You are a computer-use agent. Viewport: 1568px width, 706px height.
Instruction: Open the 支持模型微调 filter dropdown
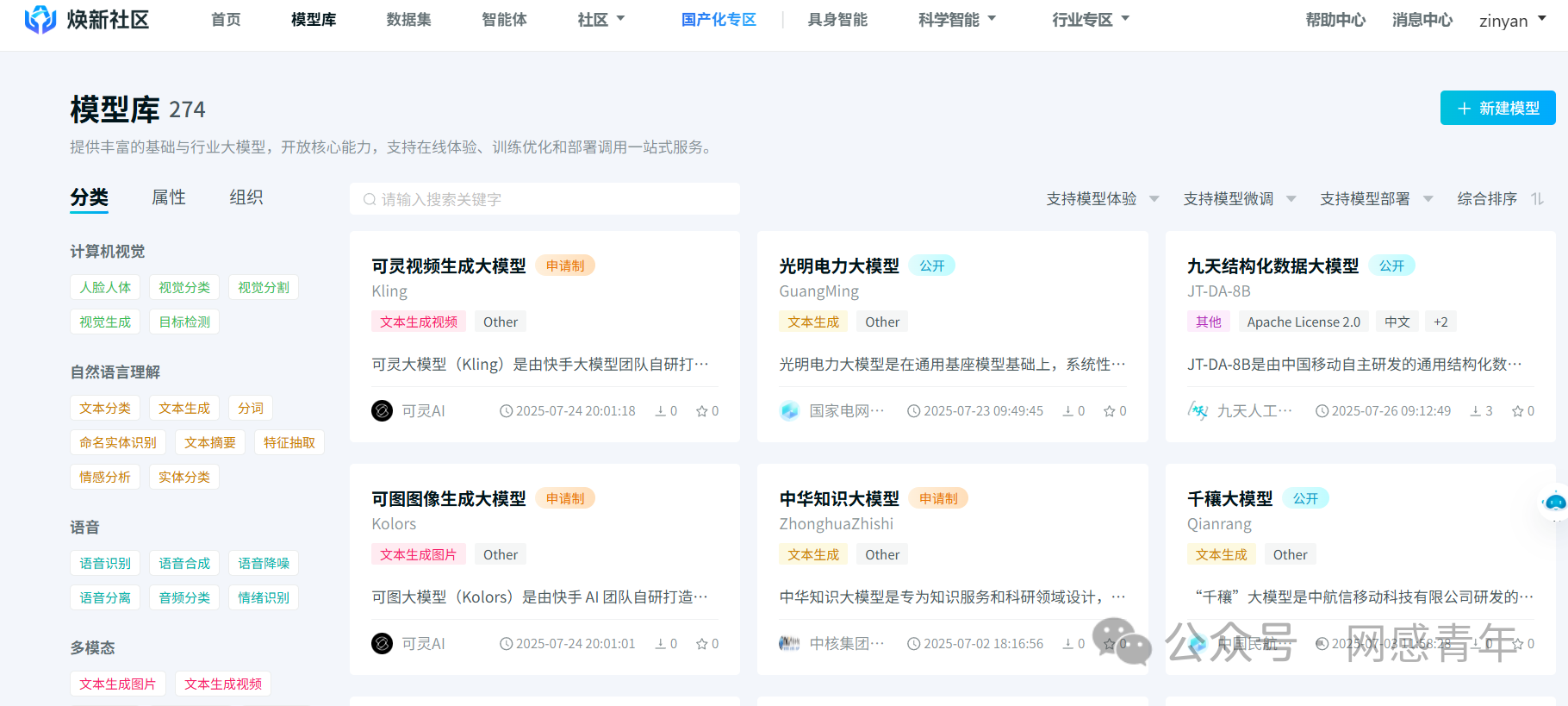click(1241, 199)
